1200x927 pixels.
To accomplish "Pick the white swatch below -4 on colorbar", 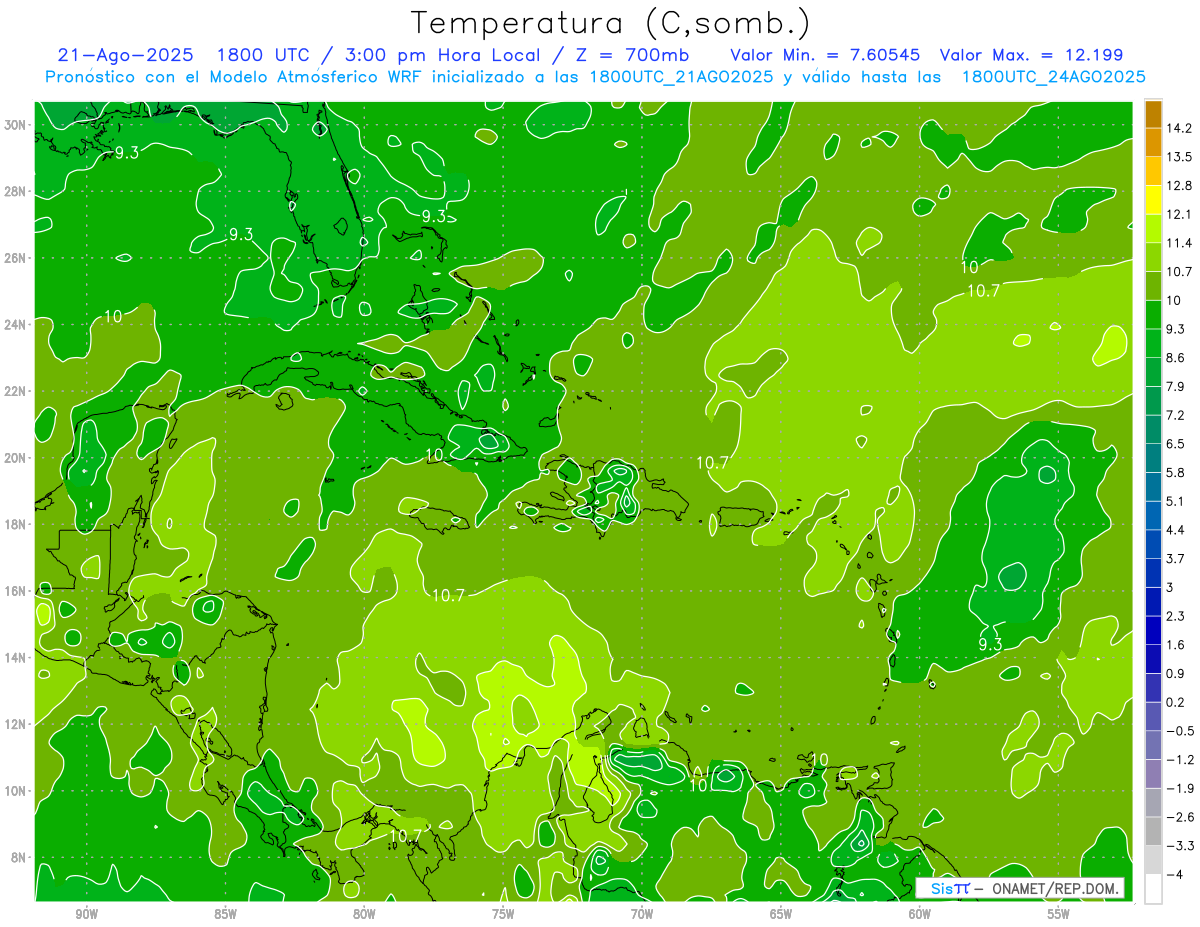I will pyautogui.click(x=1153, y=889).
